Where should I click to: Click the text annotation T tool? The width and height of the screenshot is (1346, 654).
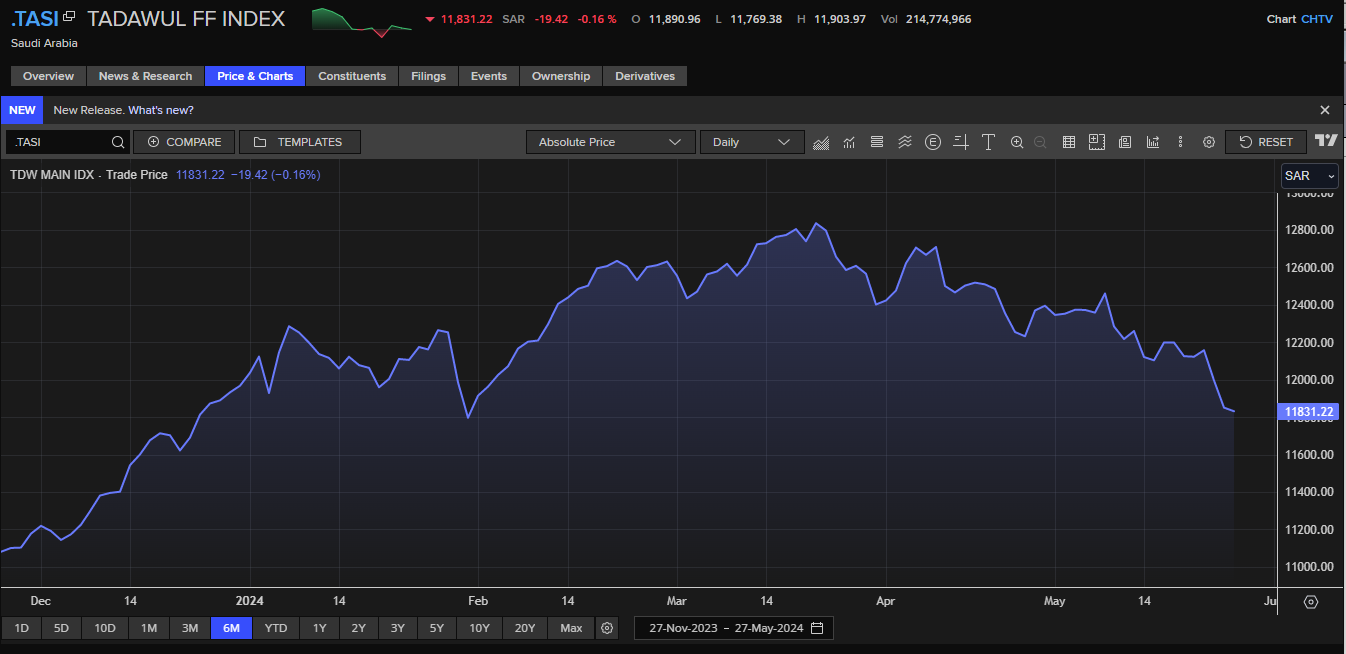[988, 142]
